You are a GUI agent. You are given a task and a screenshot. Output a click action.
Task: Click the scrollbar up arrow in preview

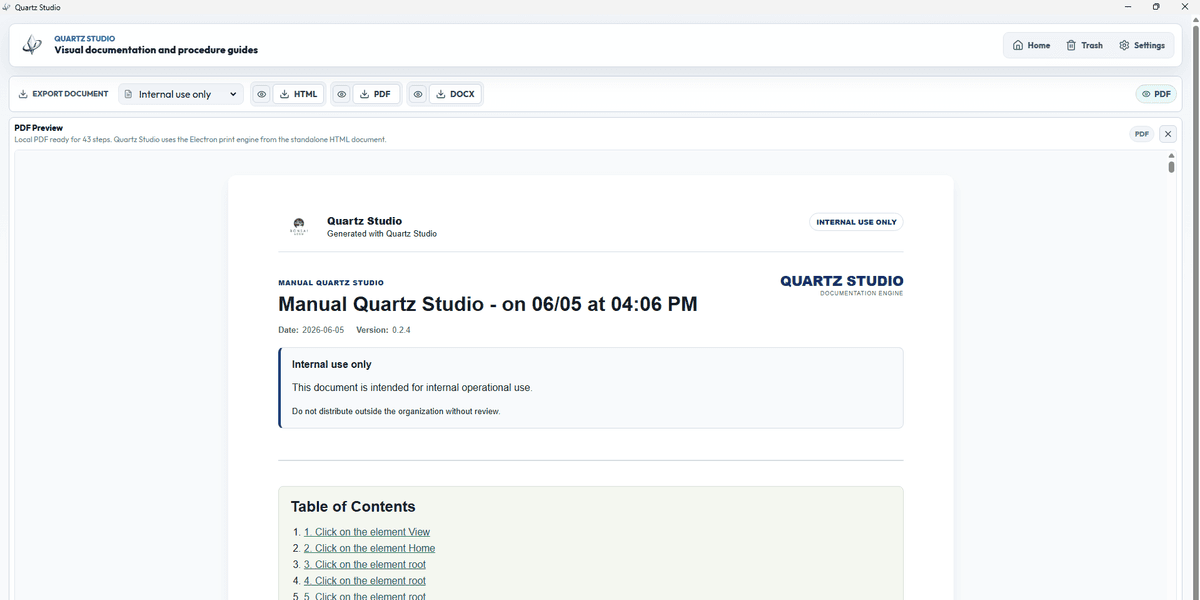(x=1171, y=155)
